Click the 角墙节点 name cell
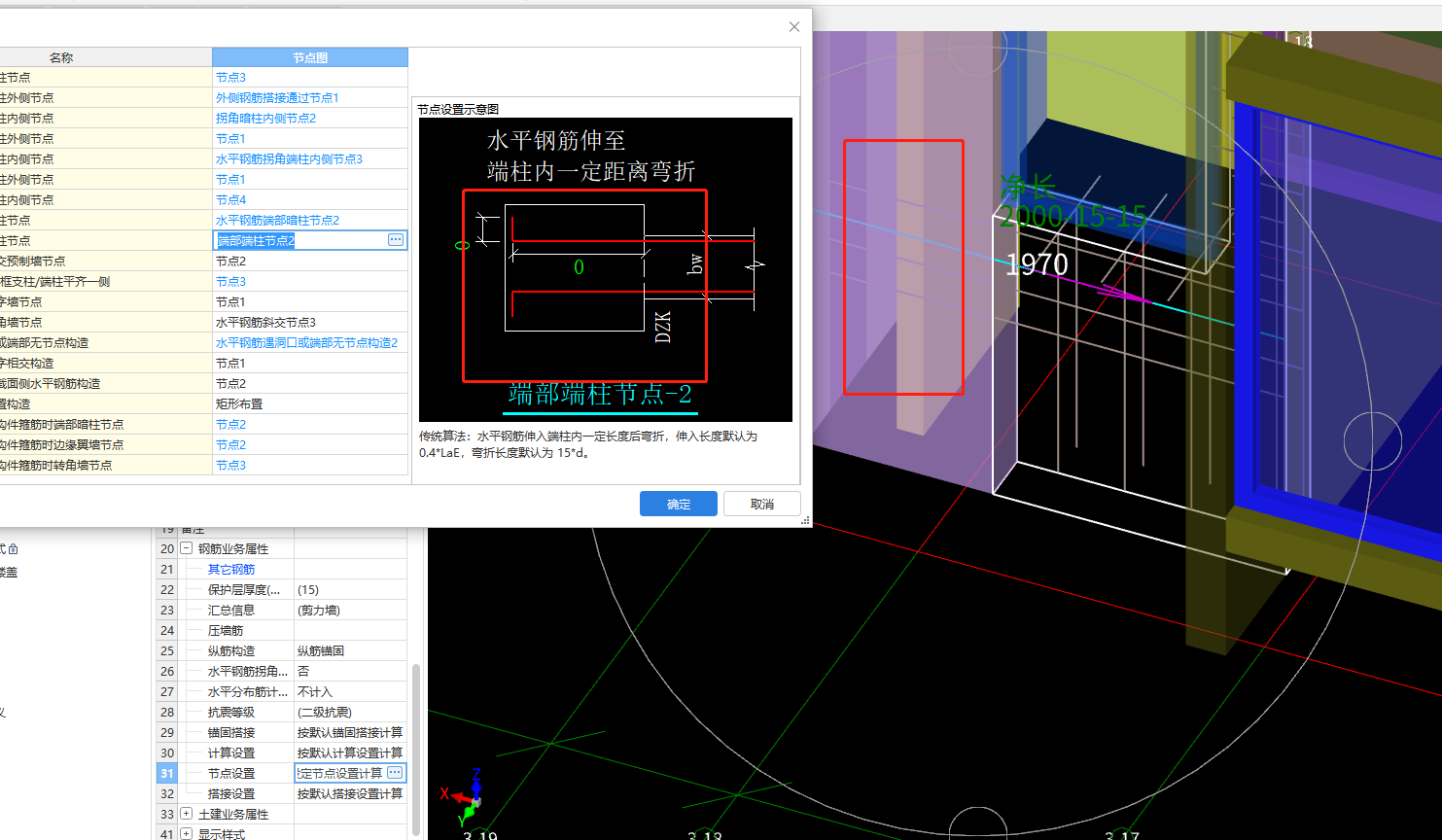This screenshot has width=1442, height=840. [106, 323]
